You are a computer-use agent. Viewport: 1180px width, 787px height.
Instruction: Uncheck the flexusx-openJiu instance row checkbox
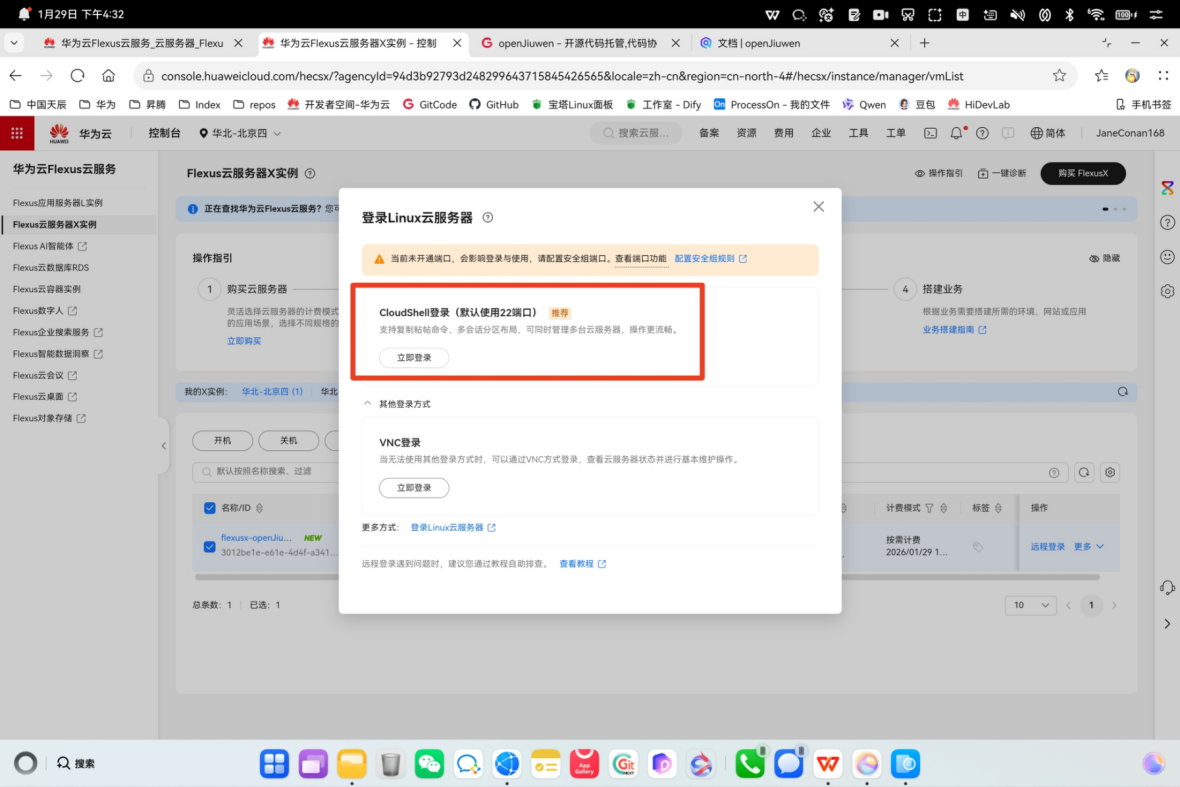coord(209,546)
